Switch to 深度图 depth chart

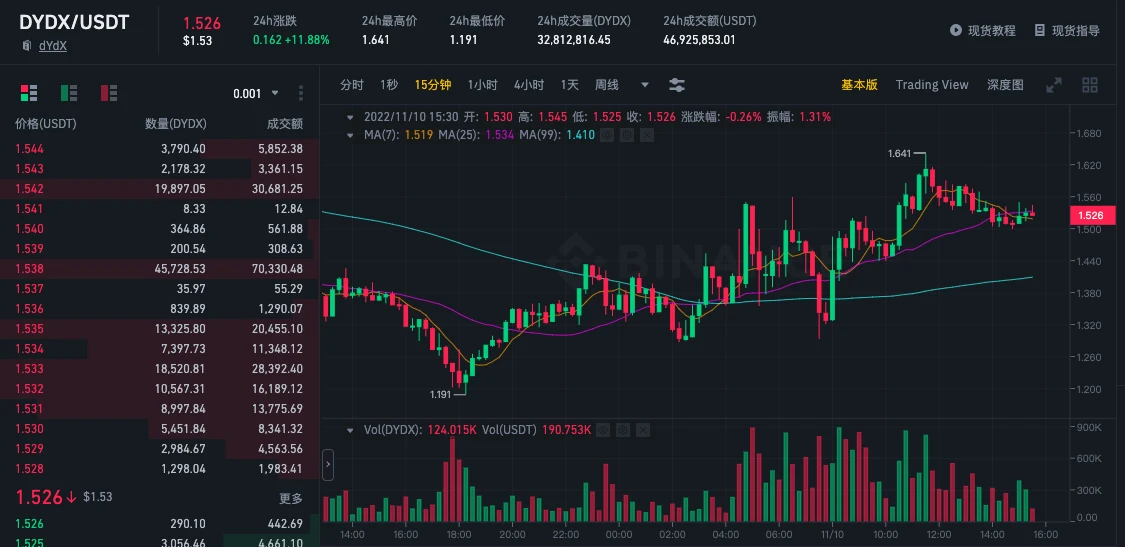[1005, 85]
